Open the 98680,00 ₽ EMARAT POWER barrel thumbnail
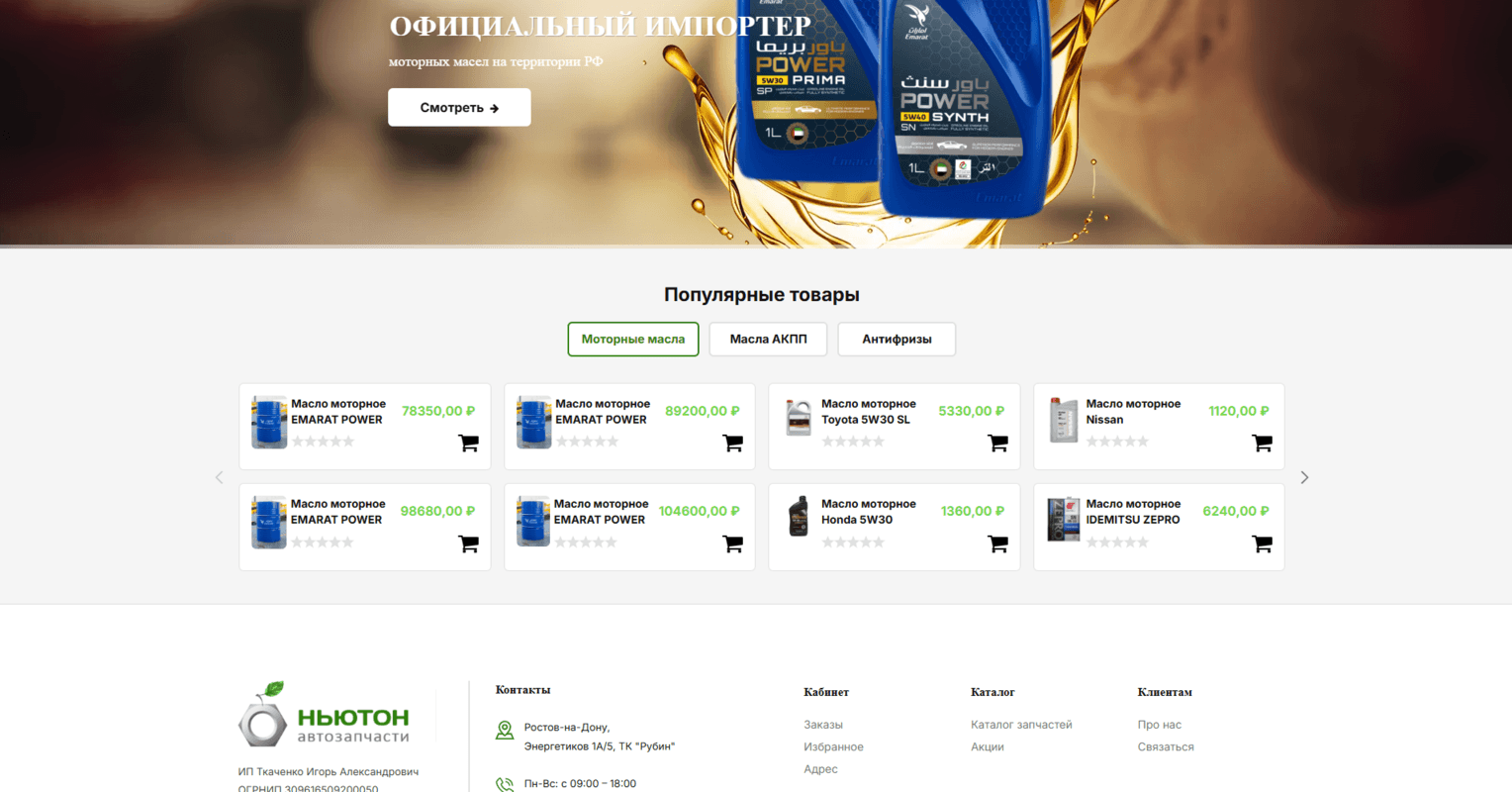The image size is (1512, 792). (x=269, y=522)
